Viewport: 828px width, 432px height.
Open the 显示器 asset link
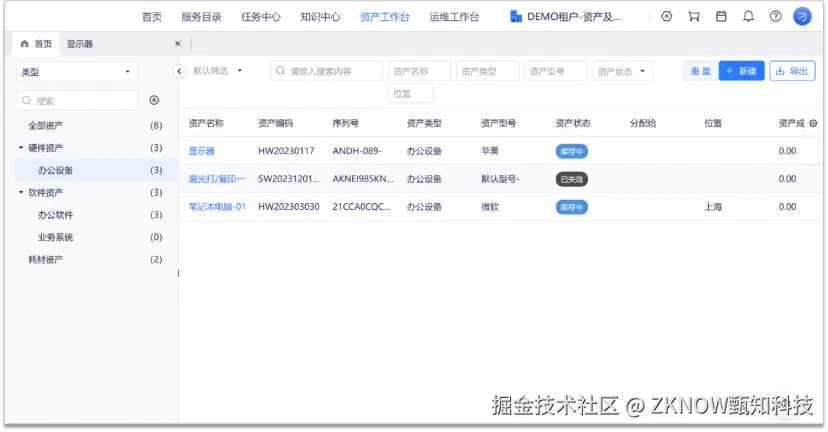click(202, 151)
